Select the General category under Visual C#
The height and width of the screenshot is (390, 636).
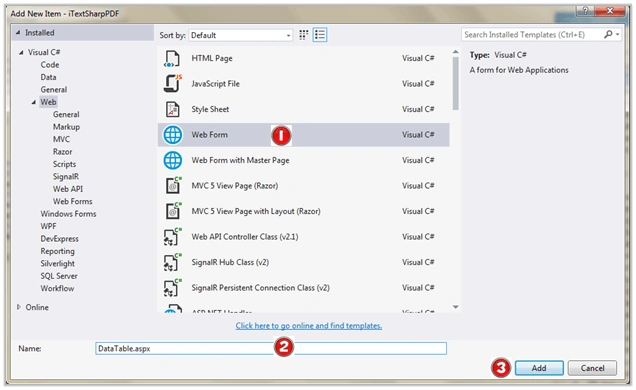[x=54, y=90]
